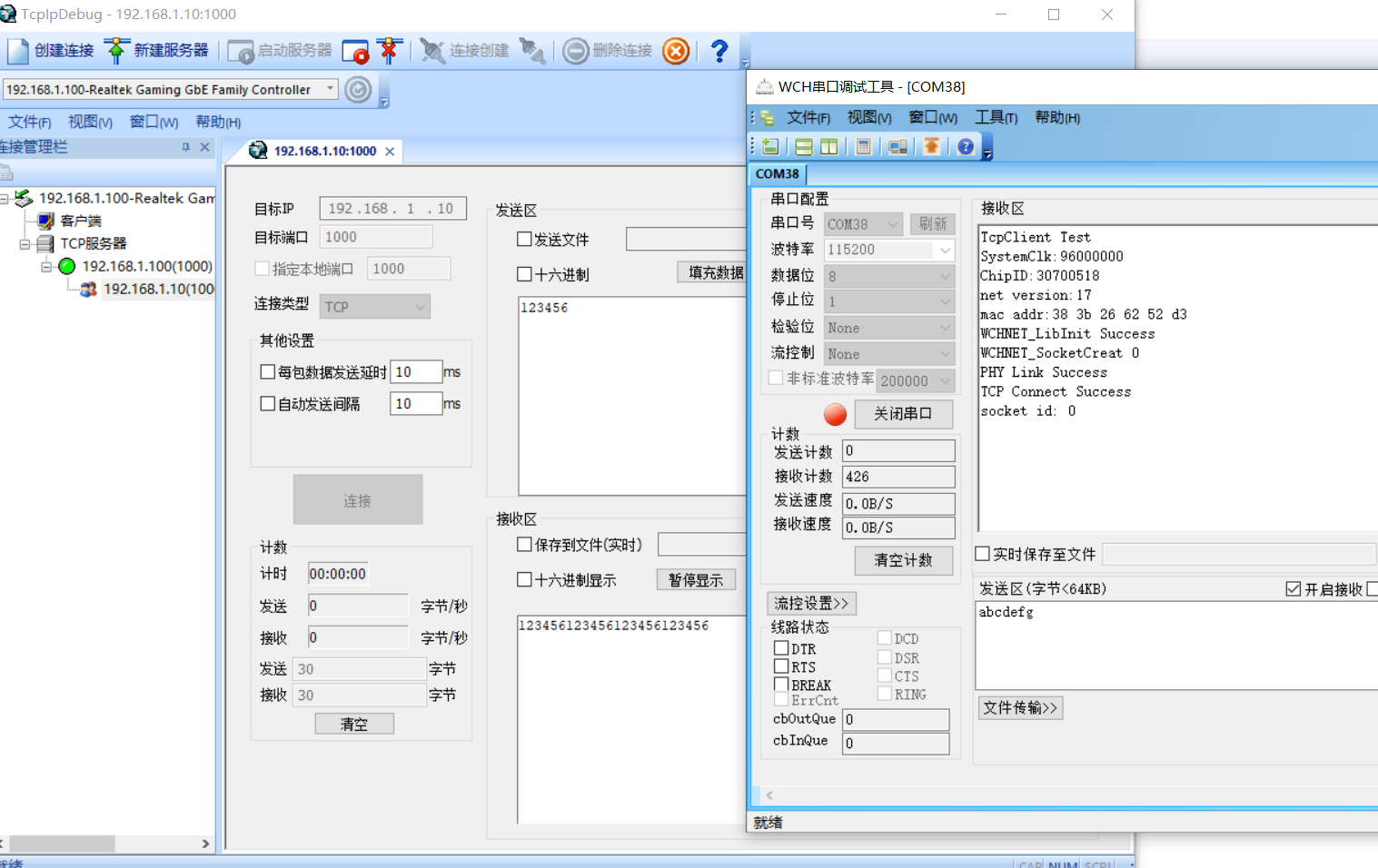
Task: Click the new serial window icon in WCH toolbar
Action: pyautogui.click(x=770, y=147)
